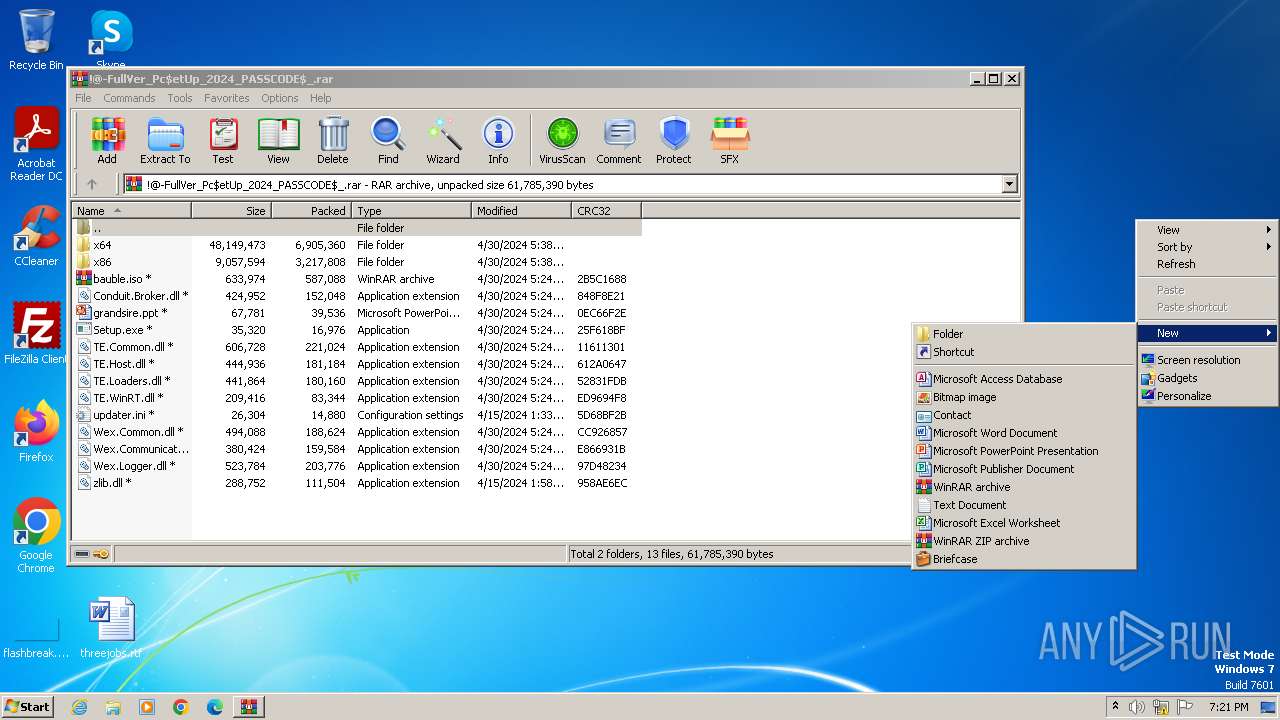Screen dimensions: 1280x720
Task: Create a new Briefcase
Action: coord(1024,559)
